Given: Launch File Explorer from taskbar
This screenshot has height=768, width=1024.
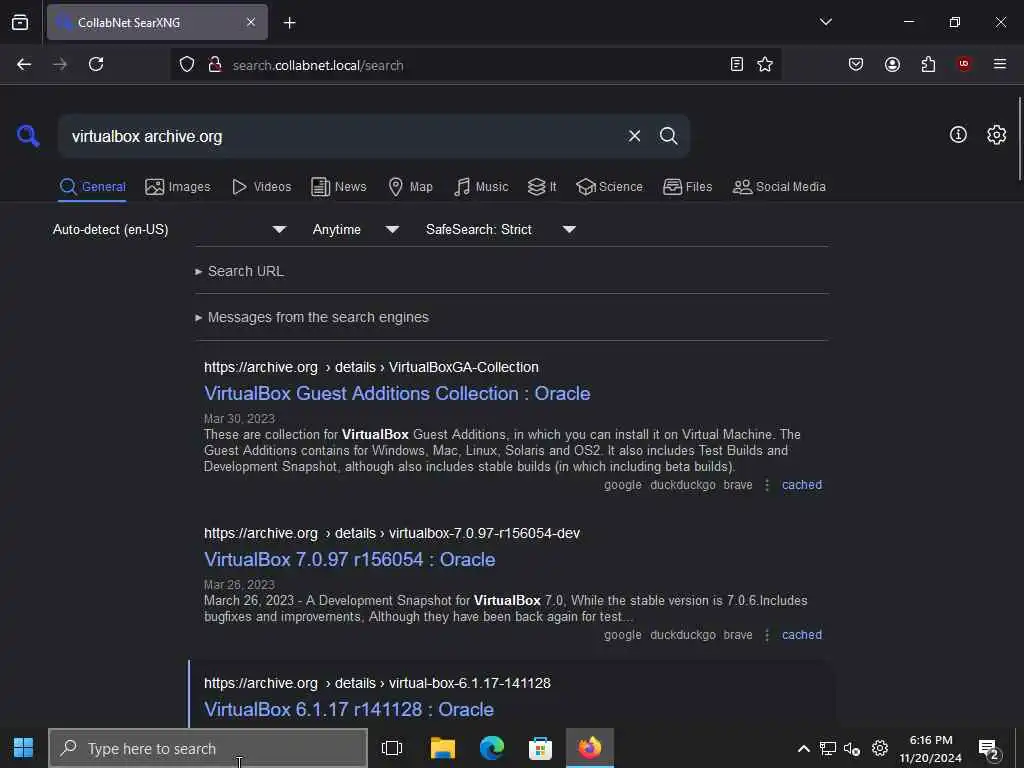Looking at the screenshot, I should (442, 748).
